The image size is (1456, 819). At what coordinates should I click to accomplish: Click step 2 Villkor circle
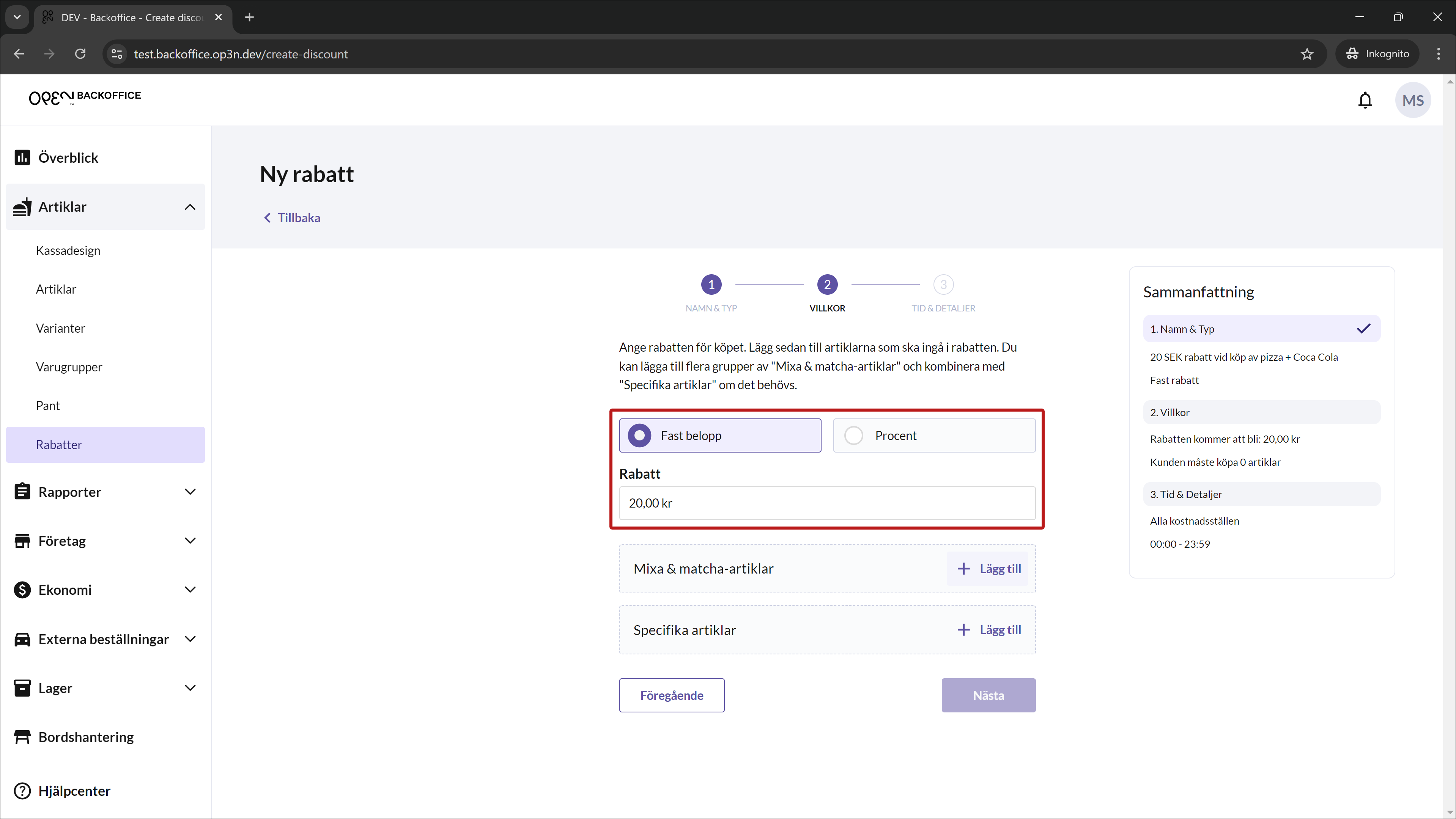point(827,284)
